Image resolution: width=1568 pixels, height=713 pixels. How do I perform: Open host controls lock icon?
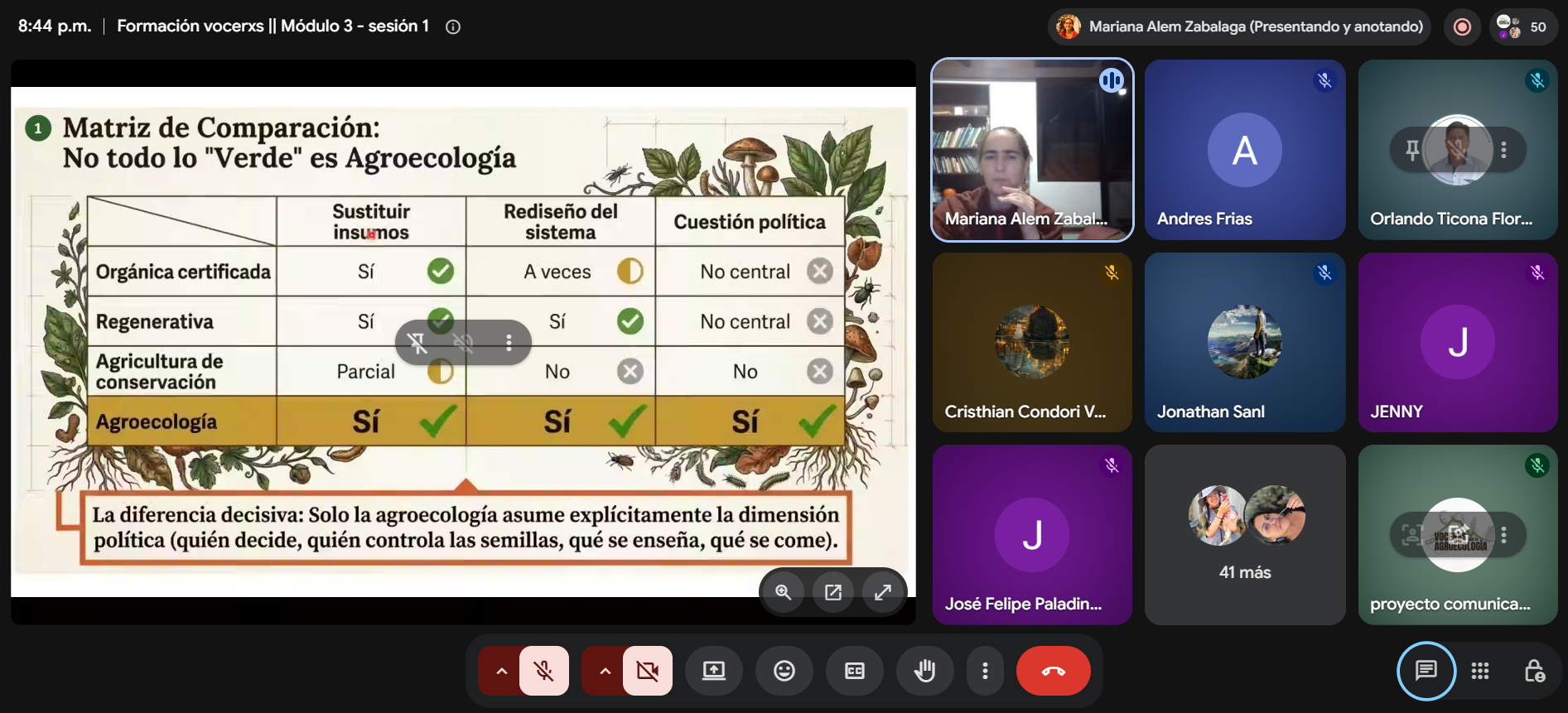(x=1534, y=671)
